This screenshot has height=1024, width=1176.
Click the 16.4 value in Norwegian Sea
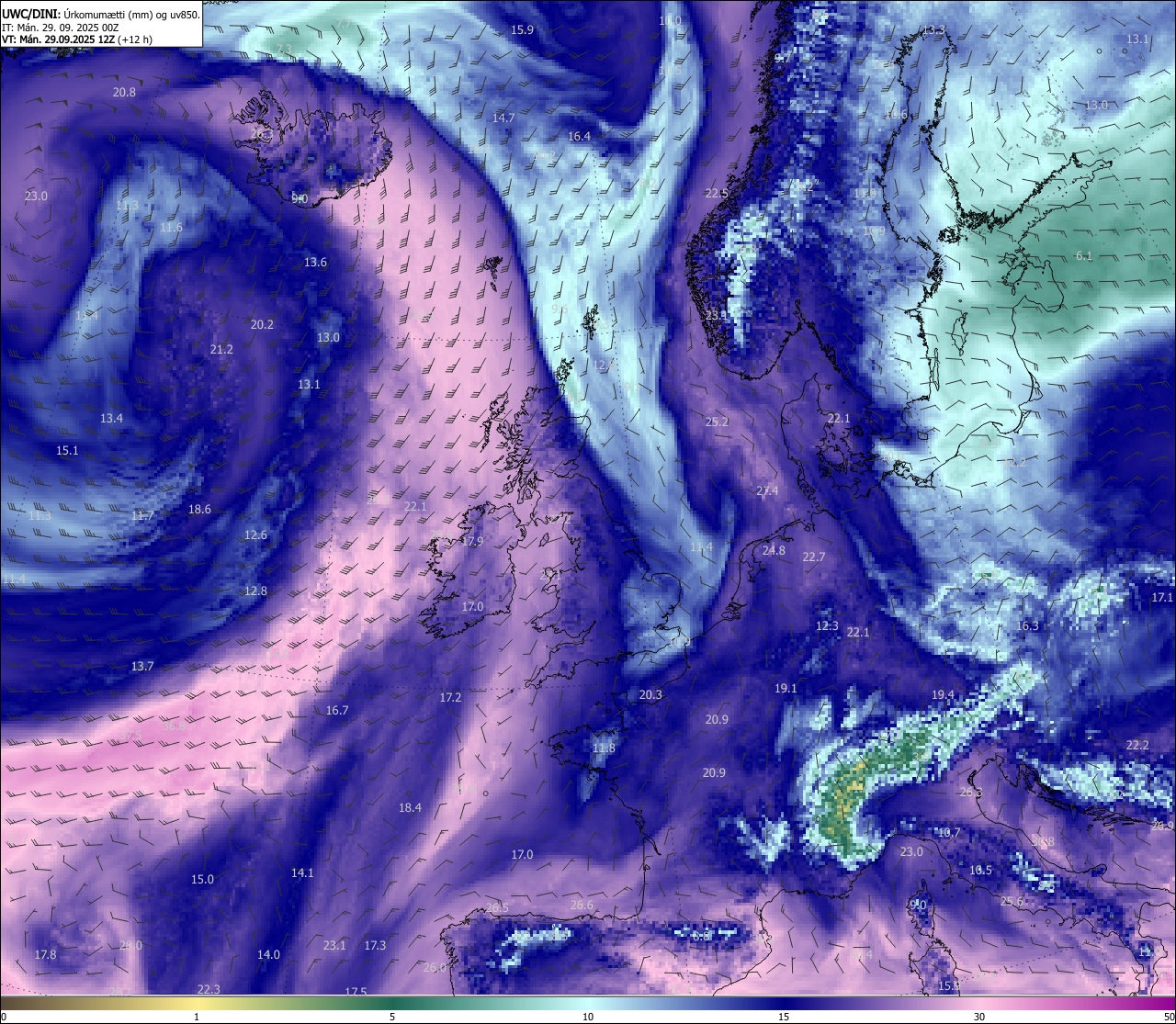pos(579,136)
